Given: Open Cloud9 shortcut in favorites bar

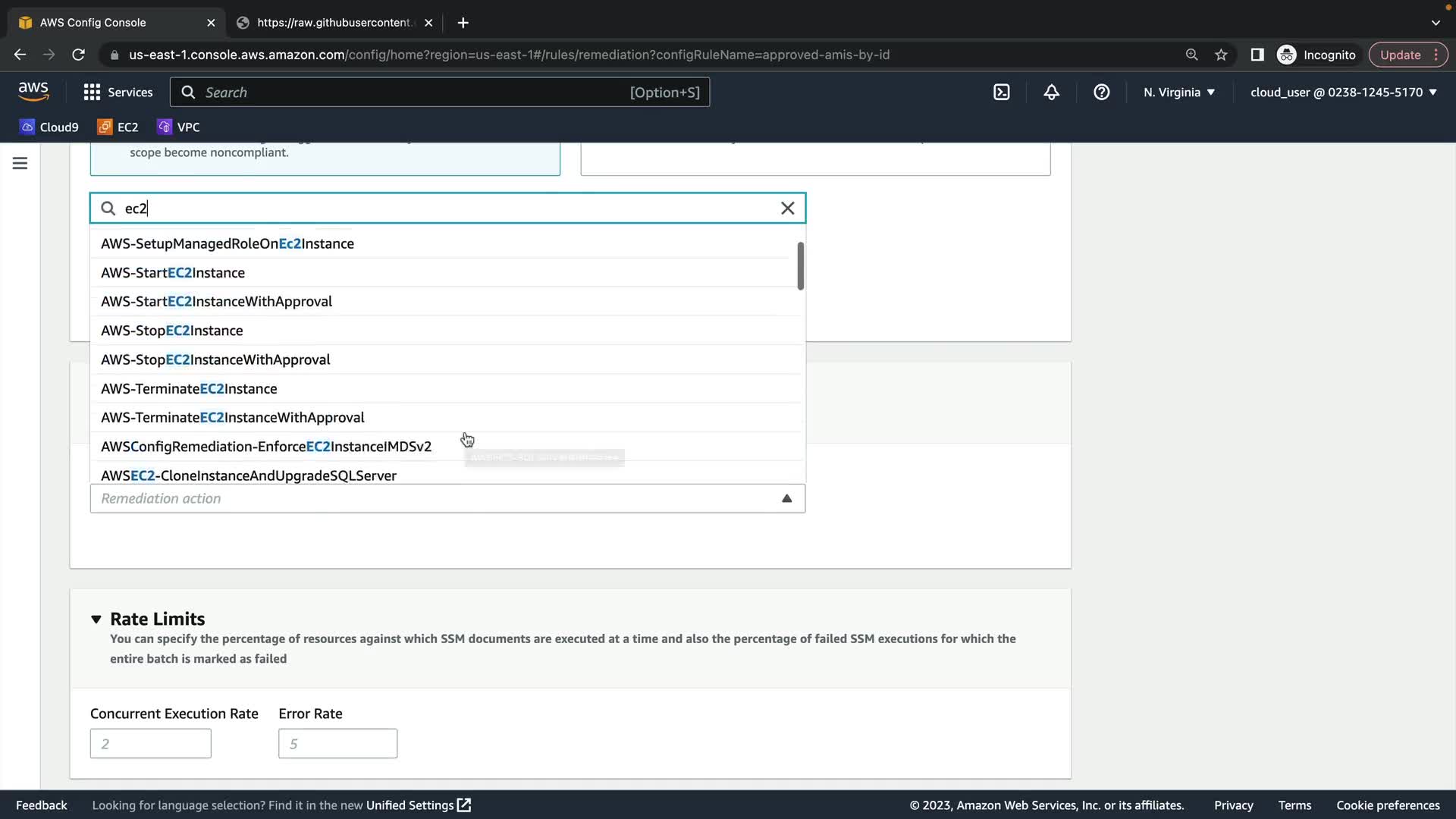Looking at the screenshot, I should tap(49, 127).
